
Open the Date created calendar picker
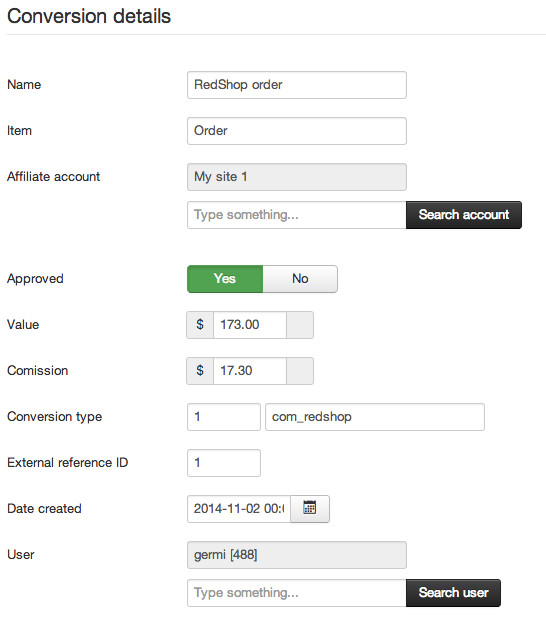[x=310, y=509]
